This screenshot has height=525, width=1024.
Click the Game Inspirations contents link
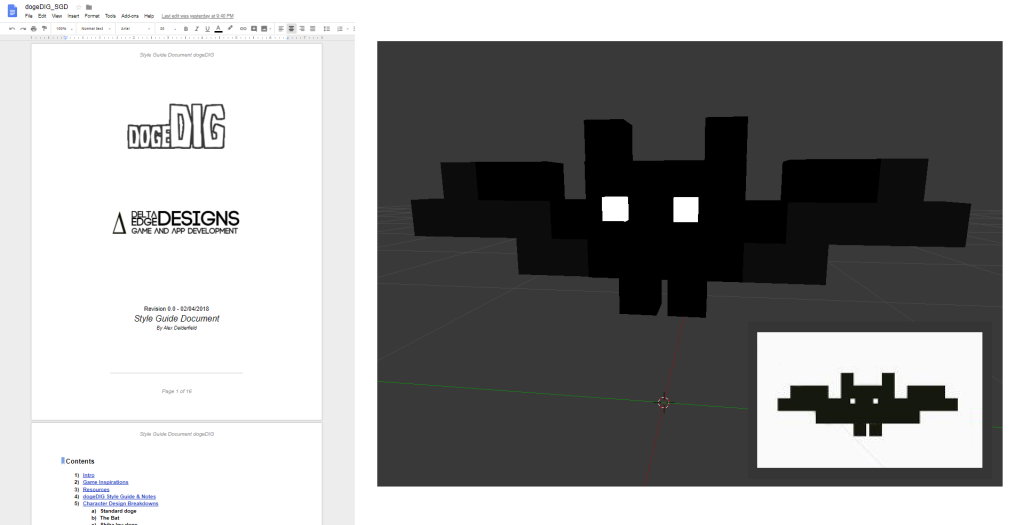coord(105,482)
